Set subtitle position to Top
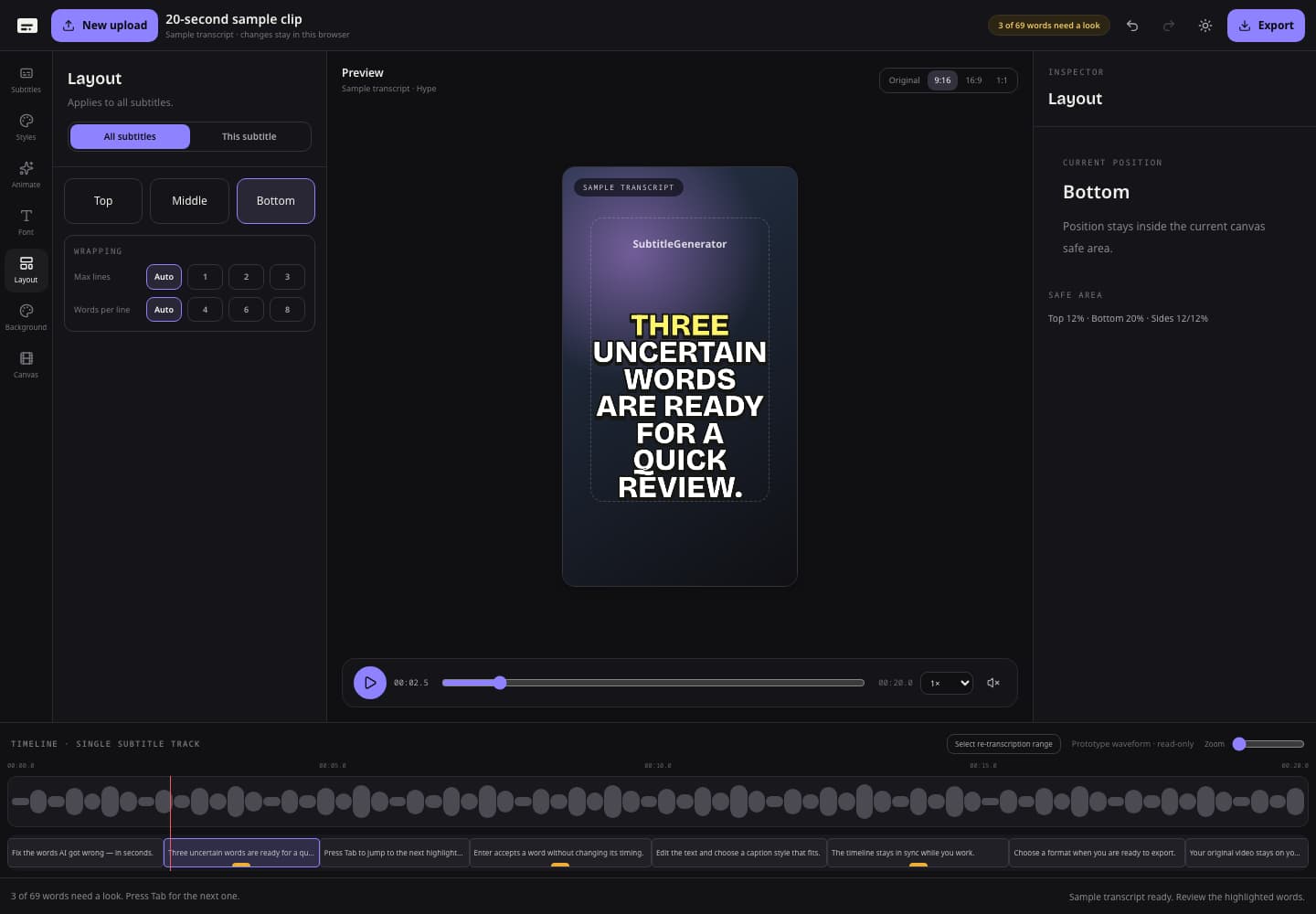 103,201
